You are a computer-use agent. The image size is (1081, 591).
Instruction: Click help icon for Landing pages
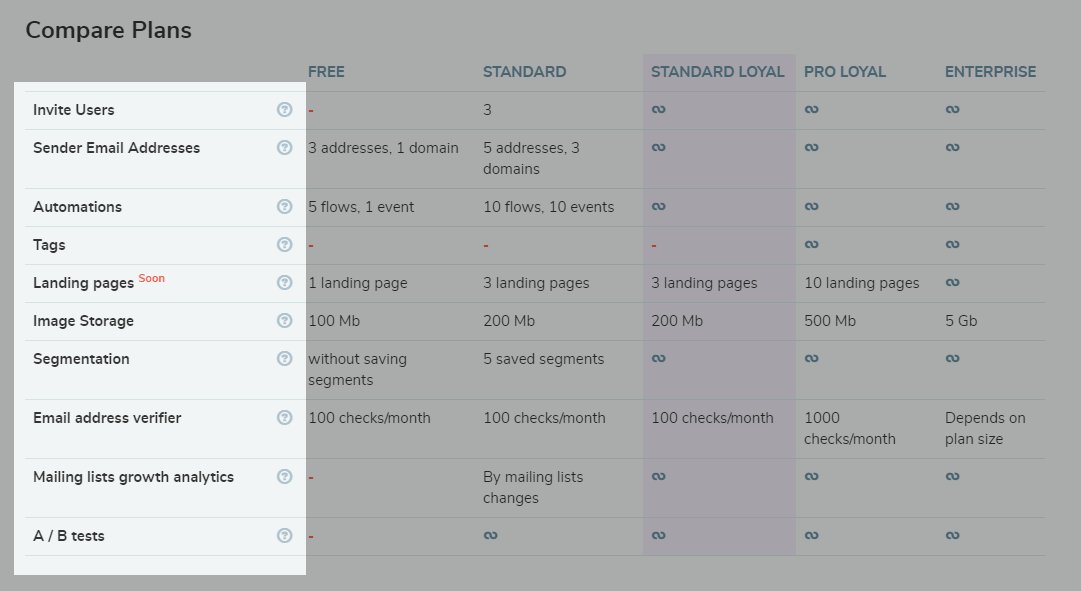click(x=284, y=282)
